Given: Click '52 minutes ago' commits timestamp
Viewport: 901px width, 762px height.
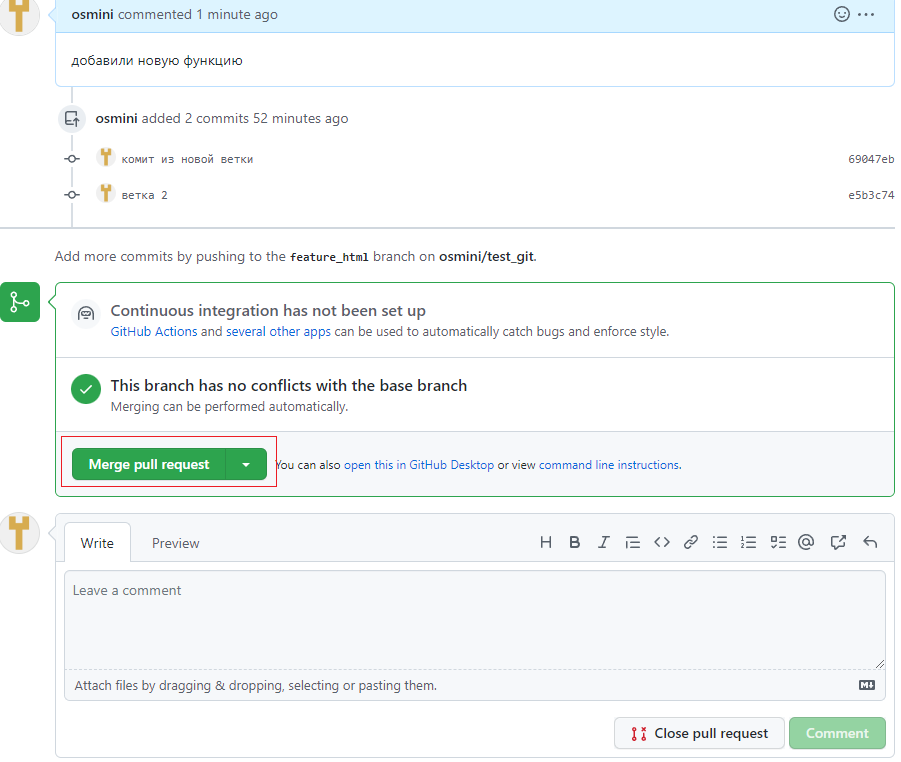Looking at the screenshot, I should pyautogui.click(x=301, y=118).
